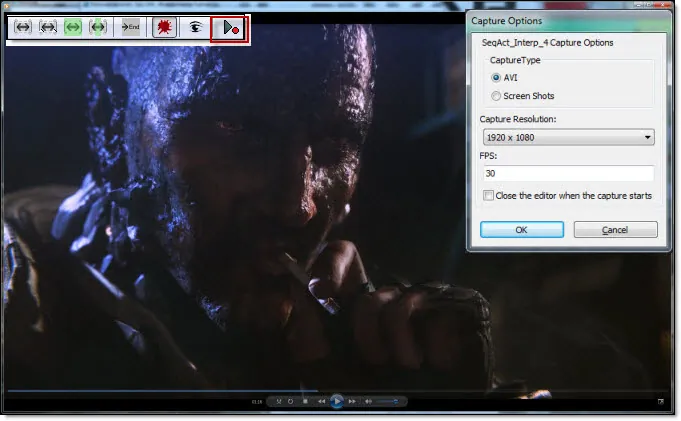Click the fullscreen icon in media player corner
The image size is (681, 421).
(x=661, y=401)
